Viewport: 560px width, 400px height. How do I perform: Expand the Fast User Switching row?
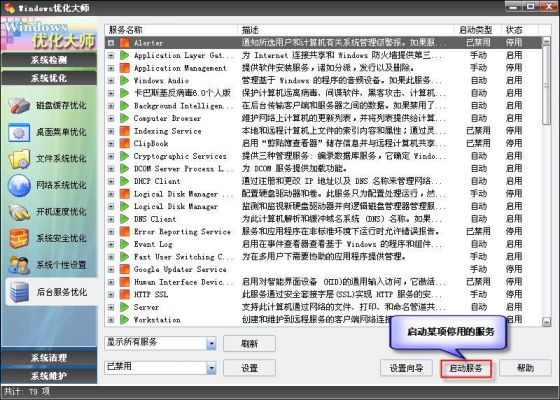[111, 257]
